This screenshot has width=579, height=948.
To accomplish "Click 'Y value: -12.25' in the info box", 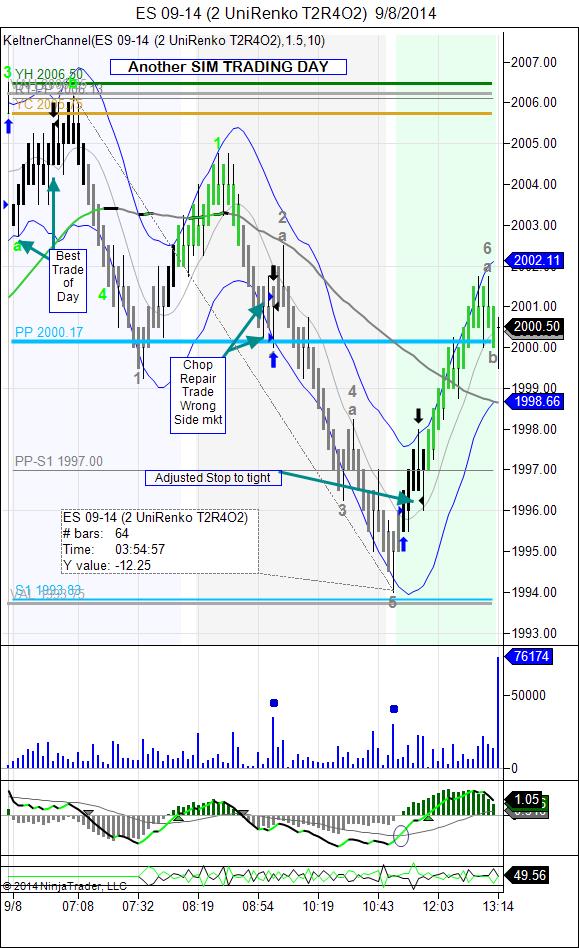I will tap(107, 565).
